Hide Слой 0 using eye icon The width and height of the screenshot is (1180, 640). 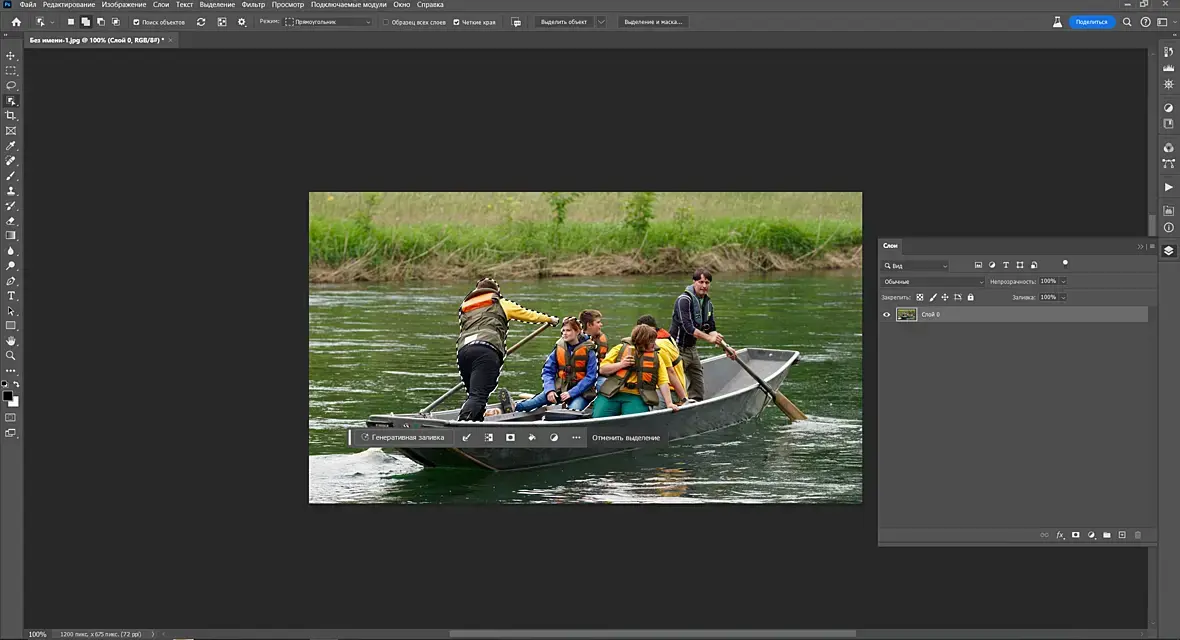pyautogui.click(x=887, y=315)
